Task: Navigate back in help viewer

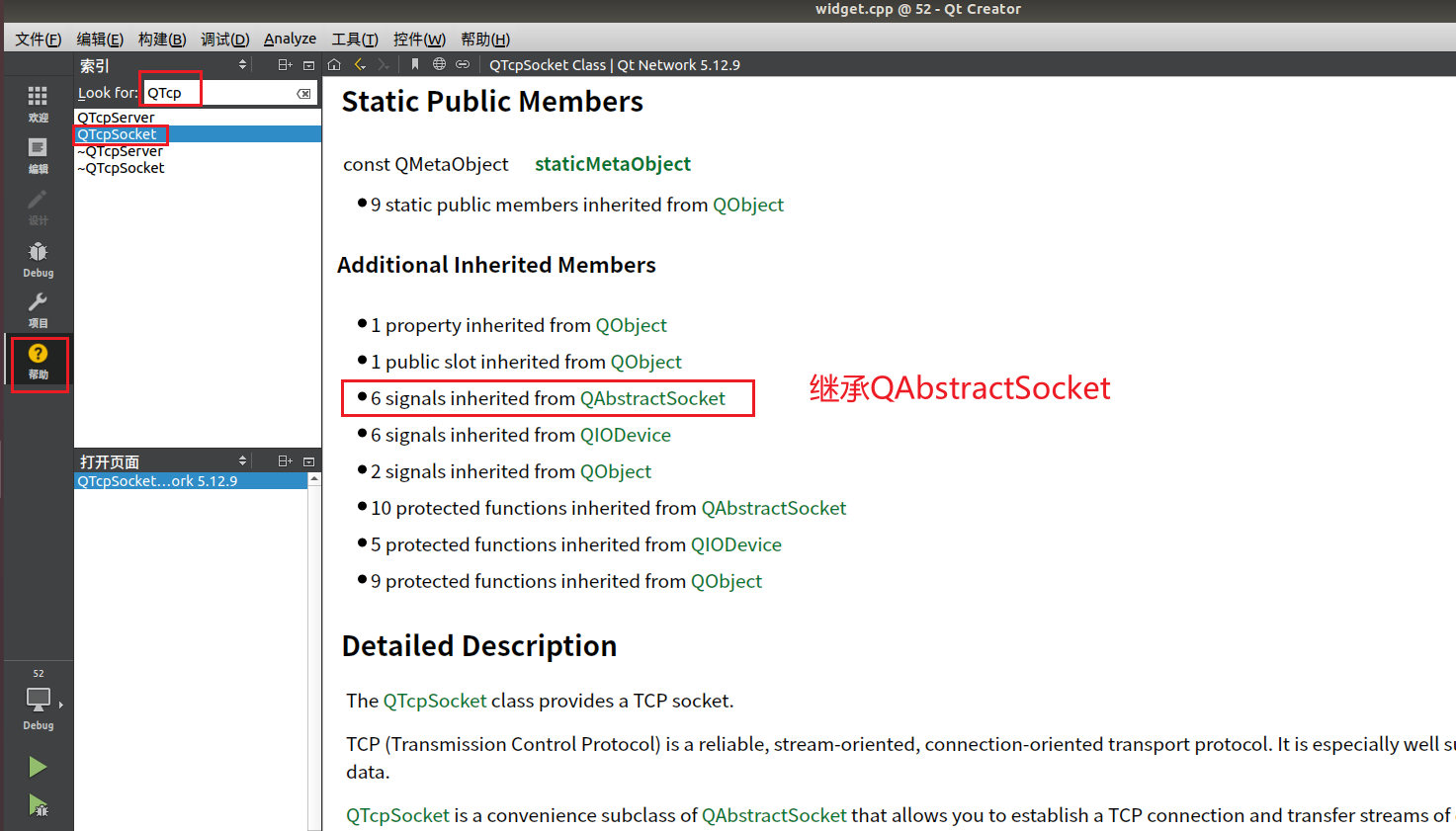Action: [x=360, y=65]
